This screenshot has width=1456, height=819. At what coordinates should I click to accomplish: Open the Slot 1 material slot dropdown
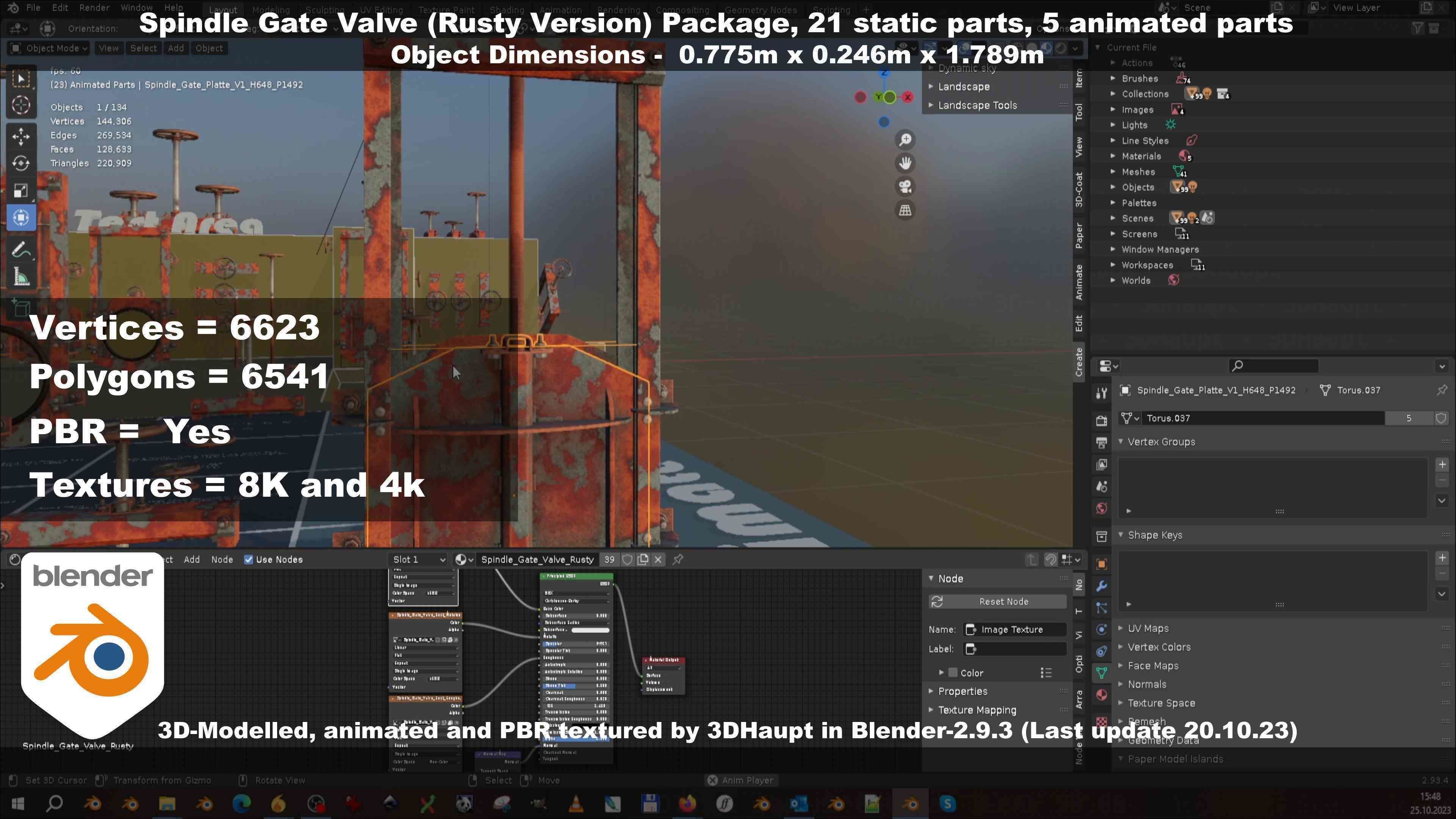(x=419, y=560)
